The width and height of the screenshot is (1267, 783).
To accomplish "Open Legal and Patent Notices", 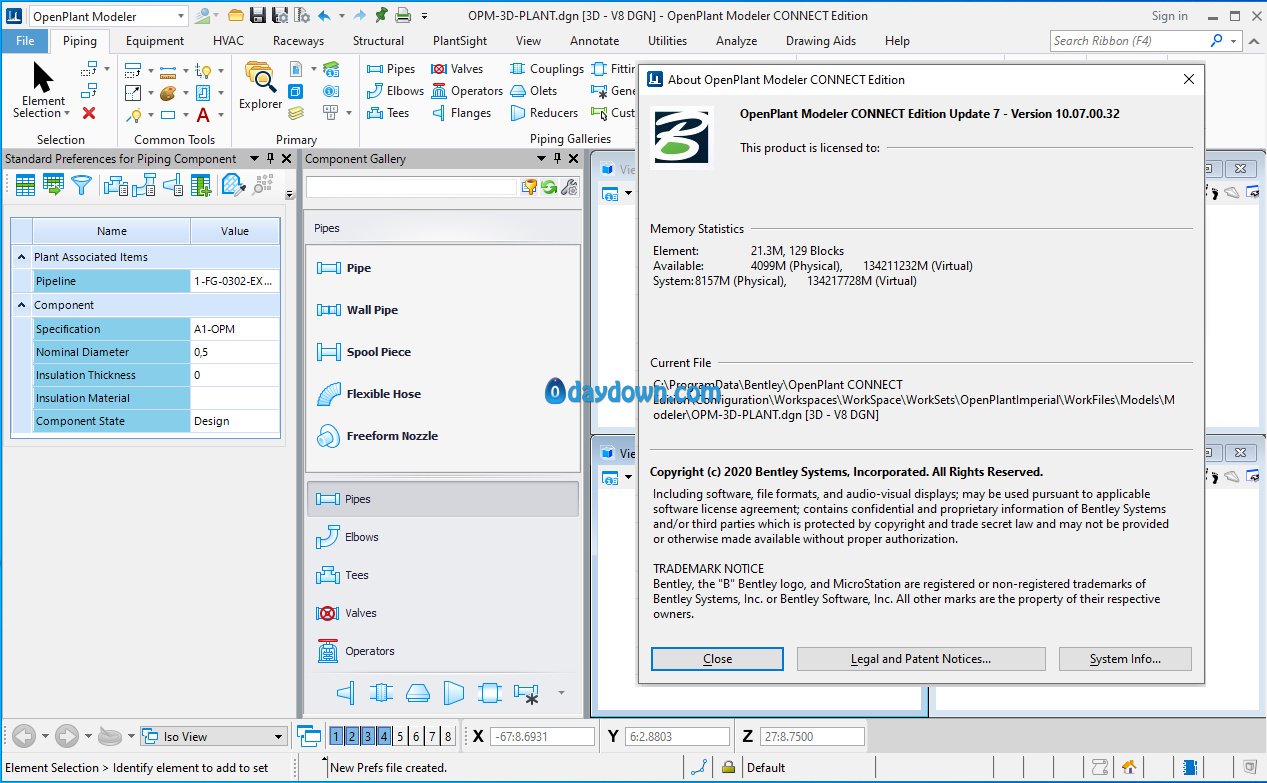I will (x=921, y=659).
